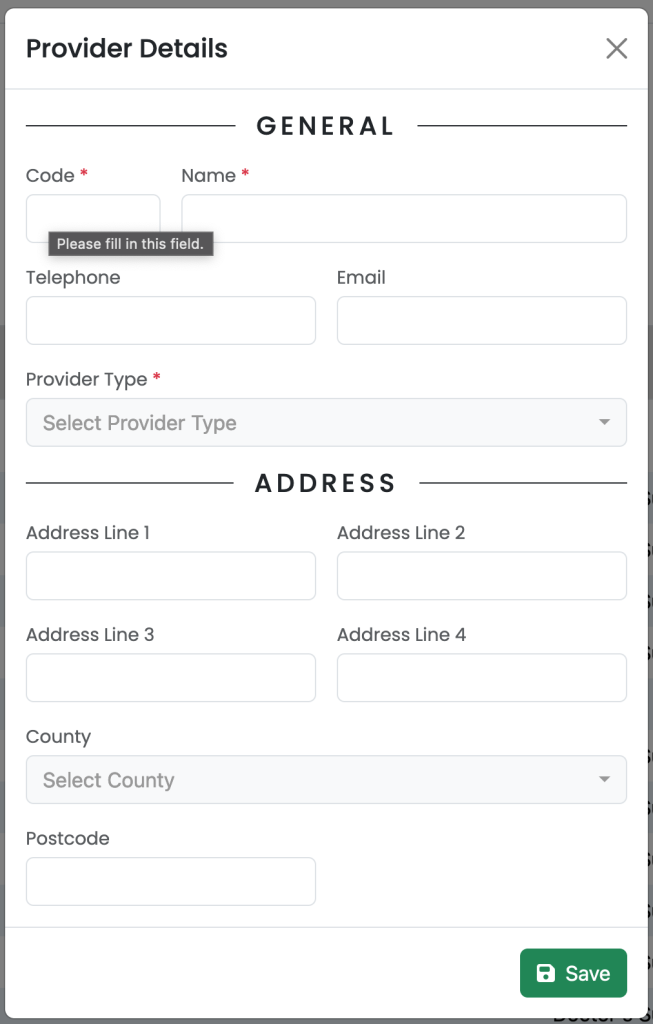Click into the Name text field
Image resolution: width=653 pixels, height=1024 pixels.
[404, 219]
